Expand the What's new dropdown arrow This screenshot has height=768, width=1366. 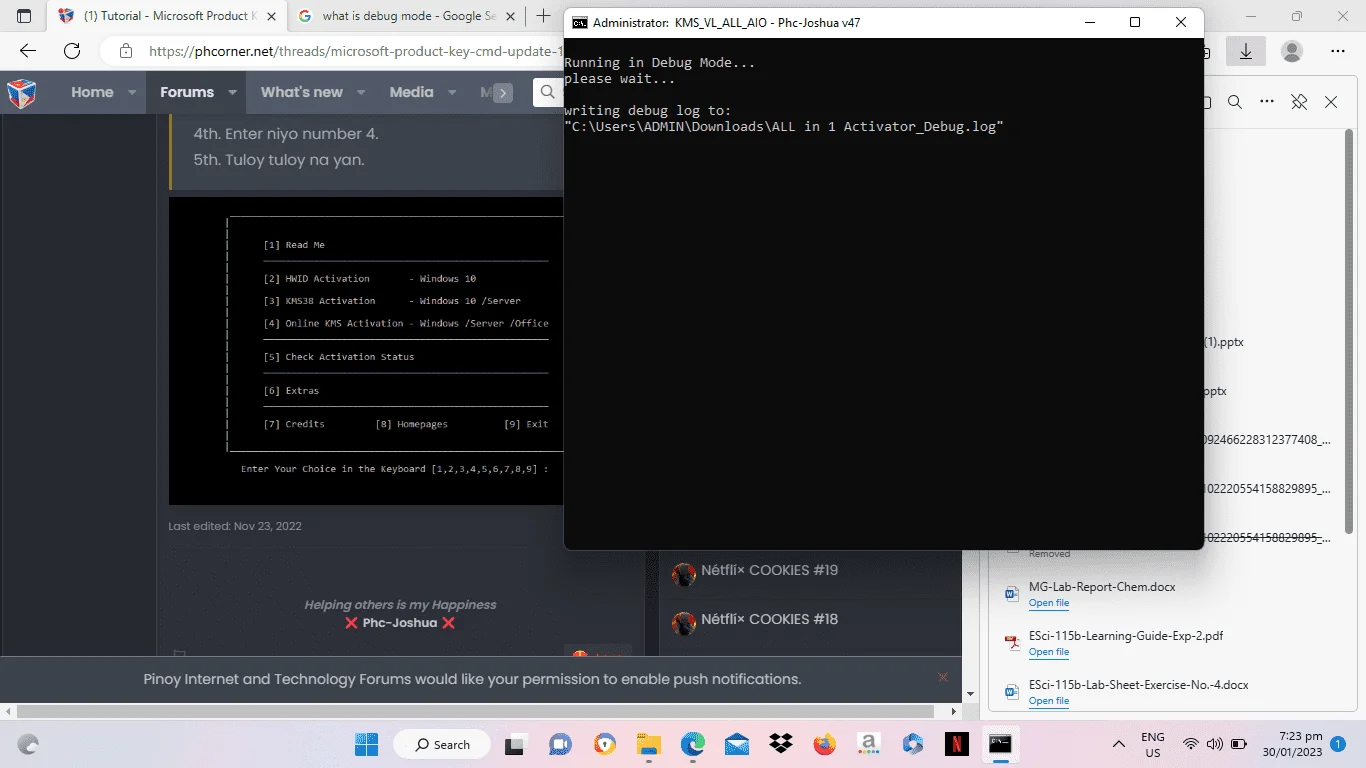361,92
